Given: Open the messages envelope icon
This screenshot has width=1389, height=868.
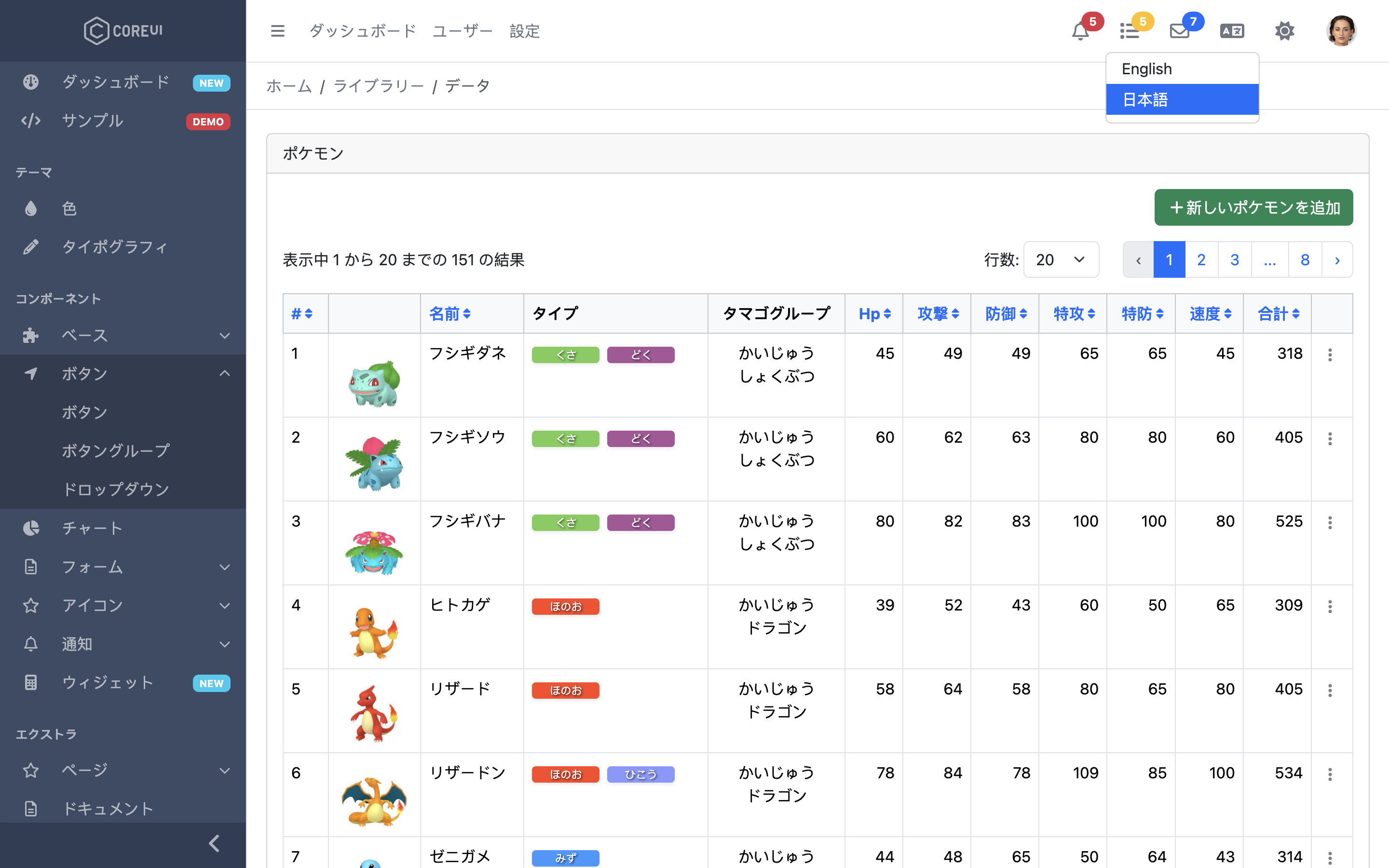Looking at the screenshot, I should click(x=1180, y=31).
